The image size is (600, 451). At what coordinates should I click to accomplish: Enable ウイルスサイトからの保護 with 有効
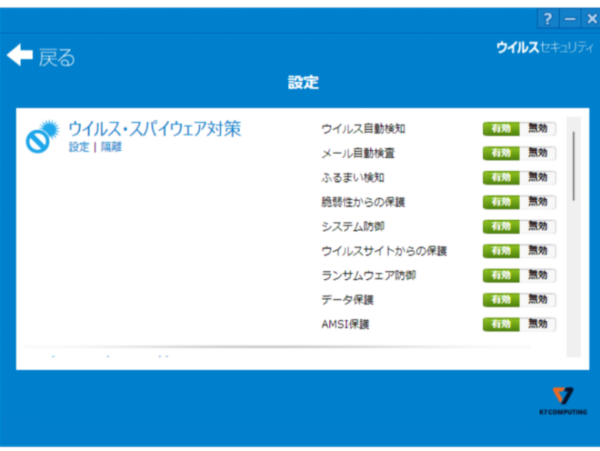[502, 250]
